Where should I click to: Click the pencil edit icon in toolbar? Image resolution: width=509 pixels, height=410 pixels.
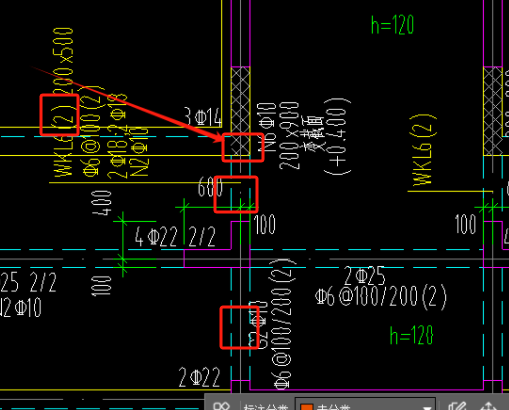pos(456,406)
